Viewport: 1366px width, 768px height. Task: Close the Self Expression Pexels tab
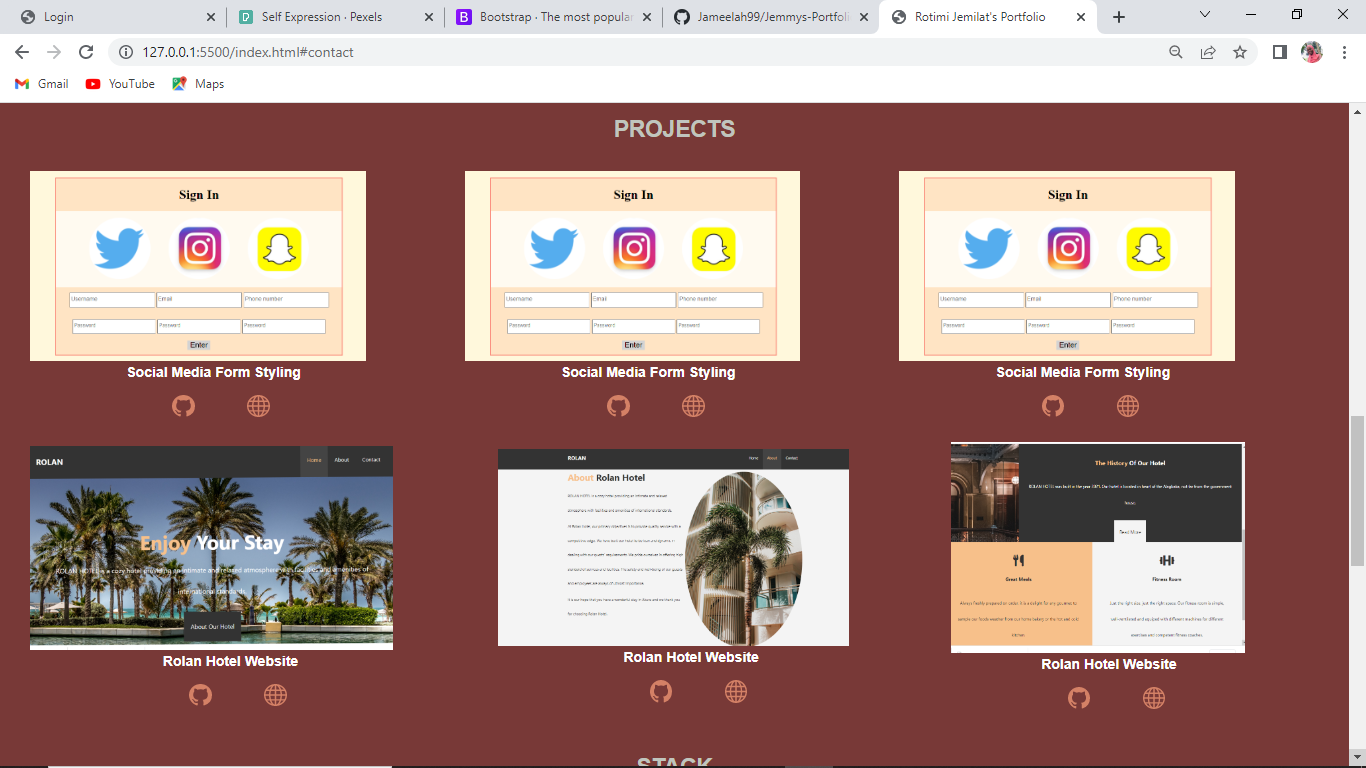(428, 17)
